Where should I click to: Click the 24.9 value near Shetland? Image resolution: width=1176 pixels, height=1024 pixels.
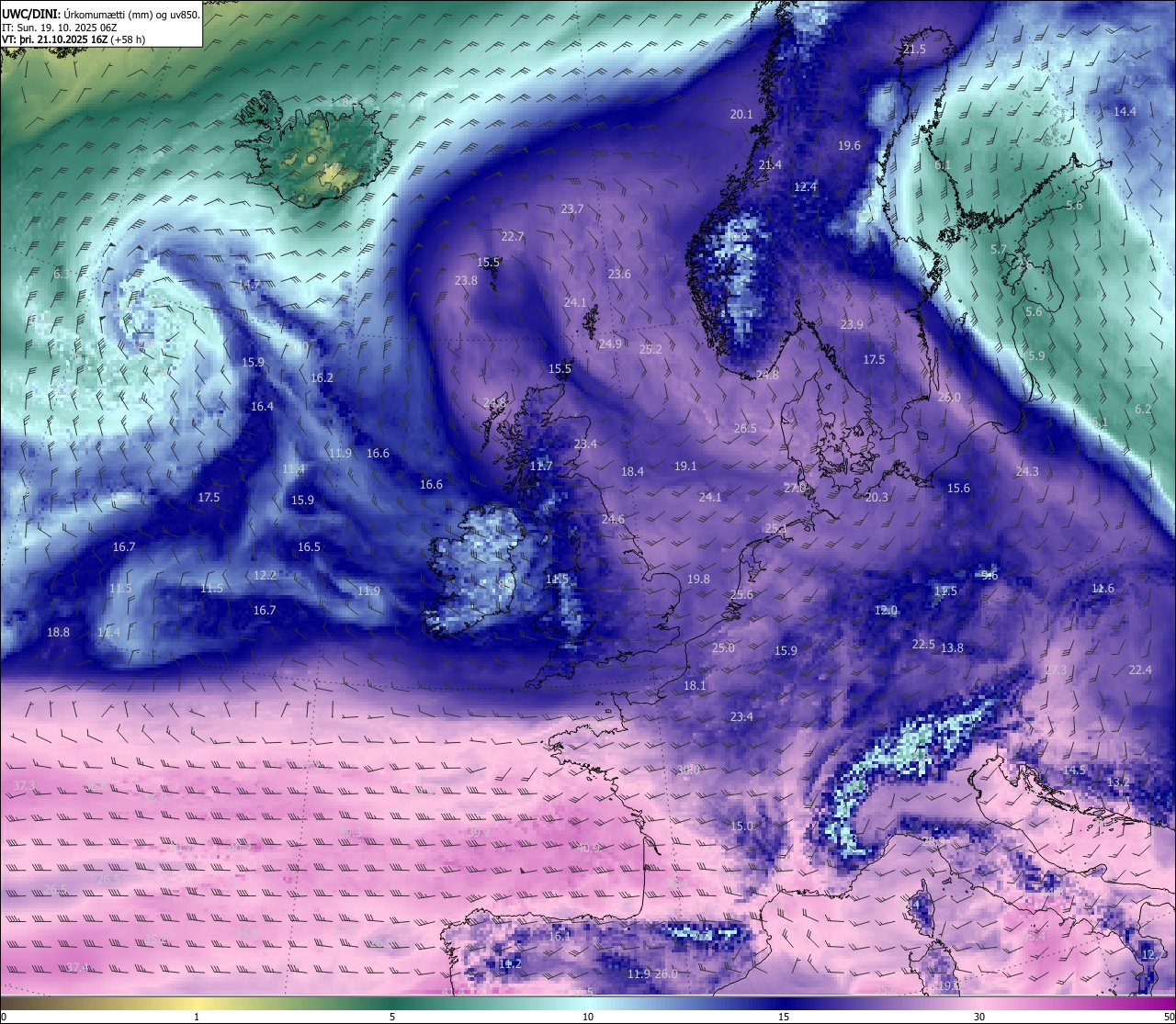pos(610,344)
